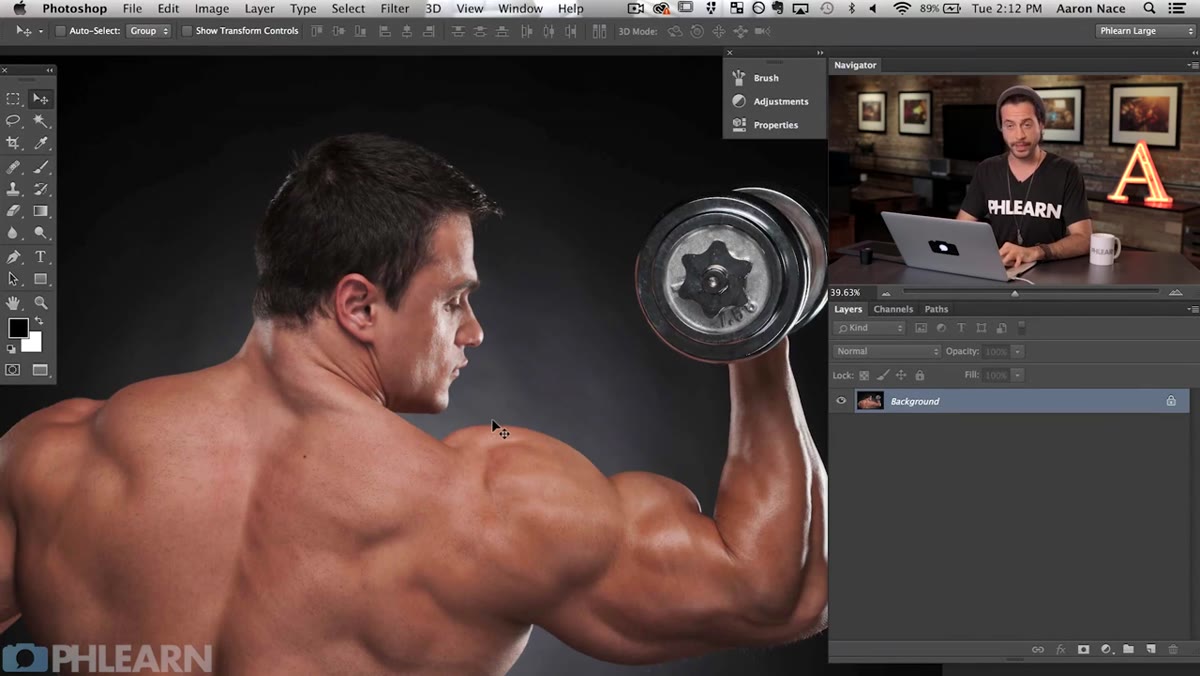Toggle adjustment layer filter
1200x676 pixels.
[941, 328]
